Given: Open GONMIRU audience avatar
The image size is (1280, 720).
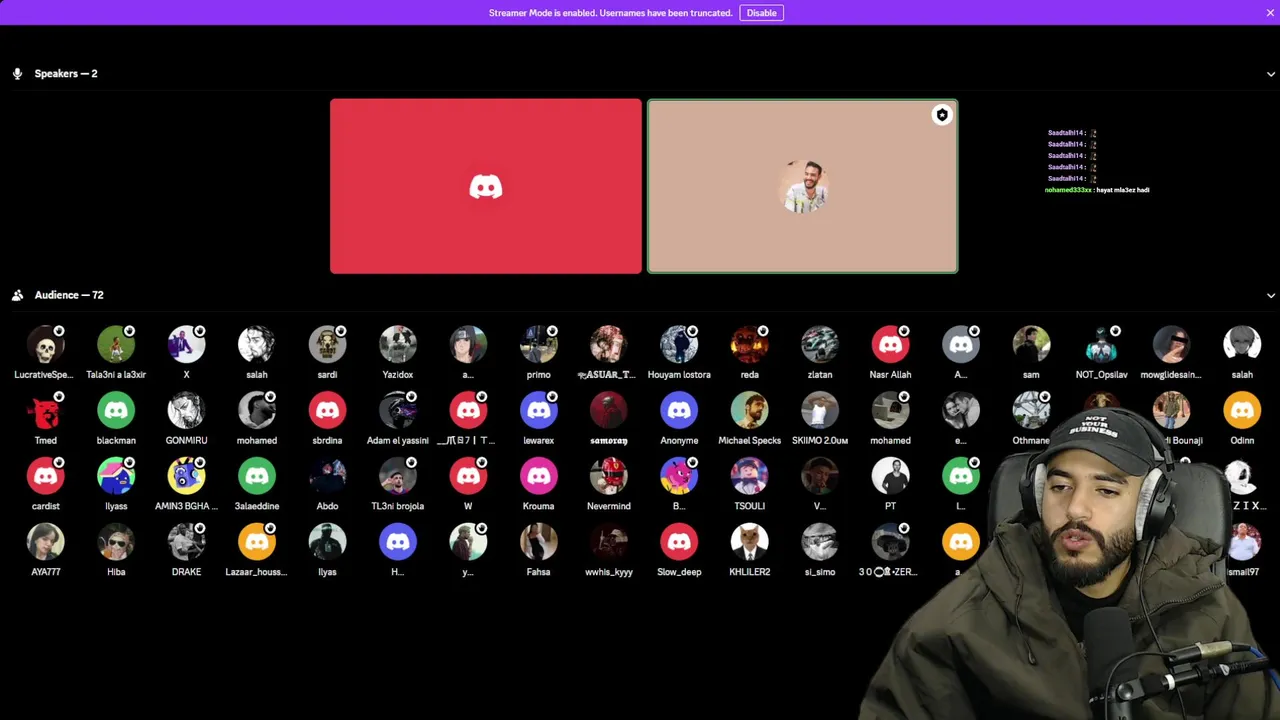Looking at the screenshot, I should pyautogui.click(x=186, y=410).
